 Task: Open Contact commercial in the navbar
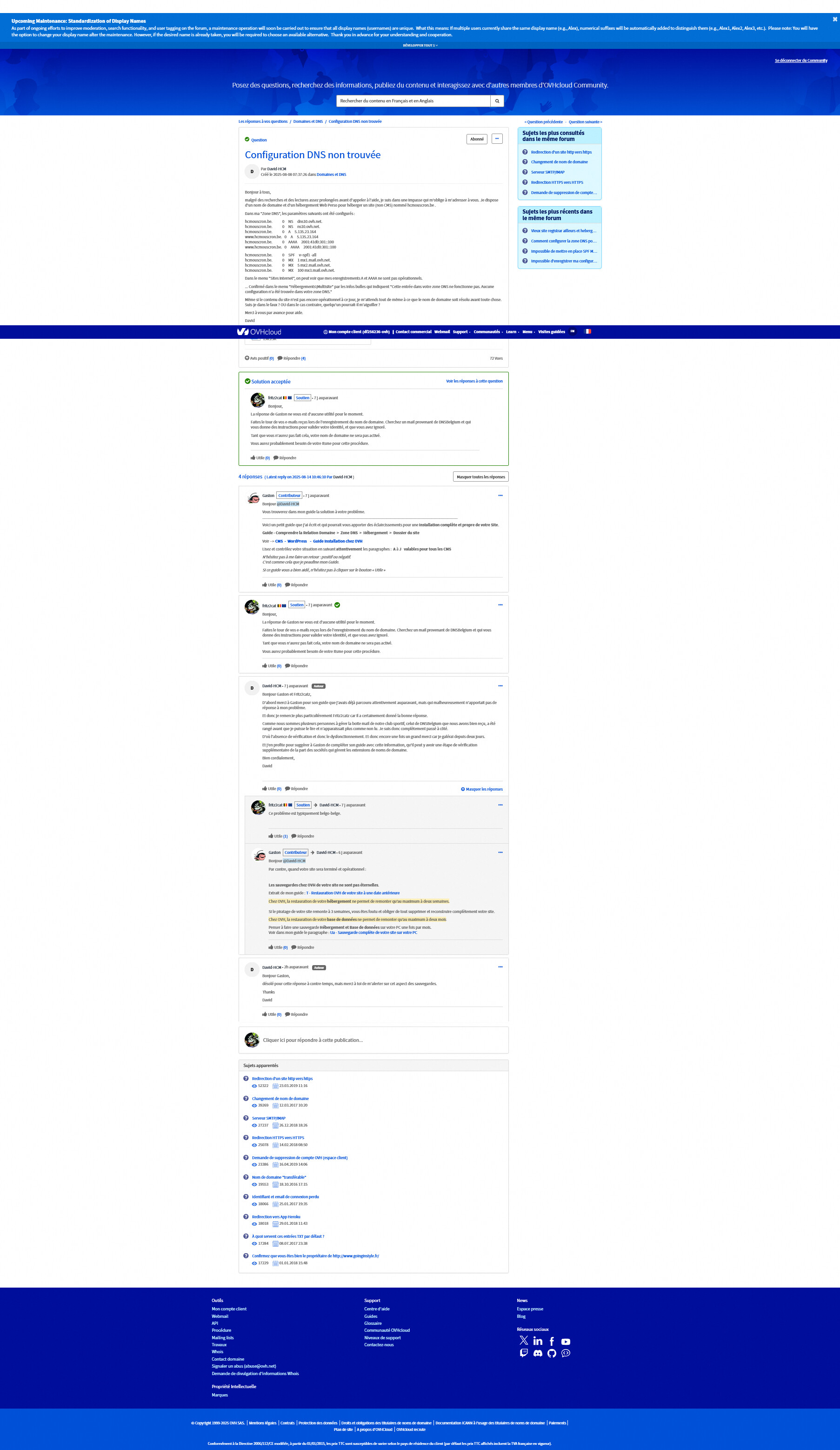coord(413,332)
